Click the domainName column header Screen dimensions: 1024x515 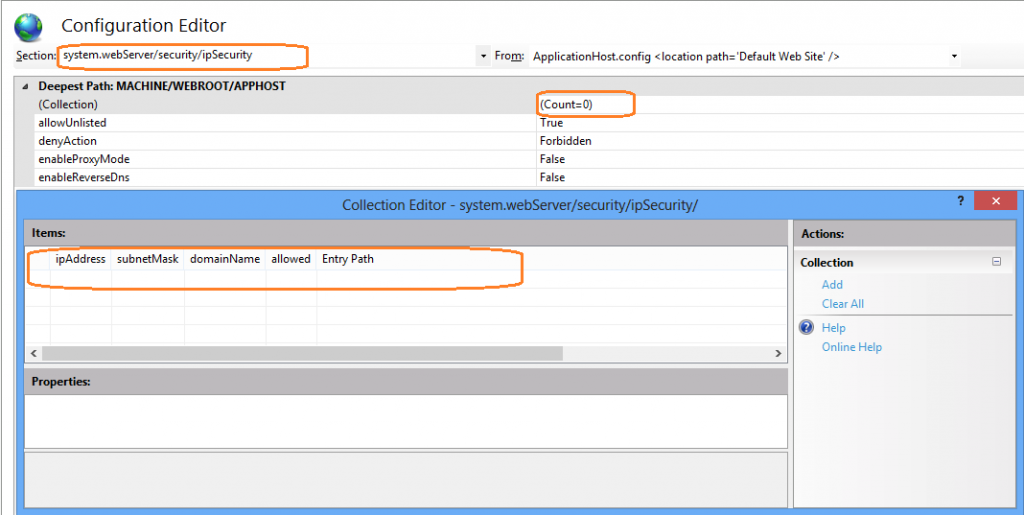(225, 259)
